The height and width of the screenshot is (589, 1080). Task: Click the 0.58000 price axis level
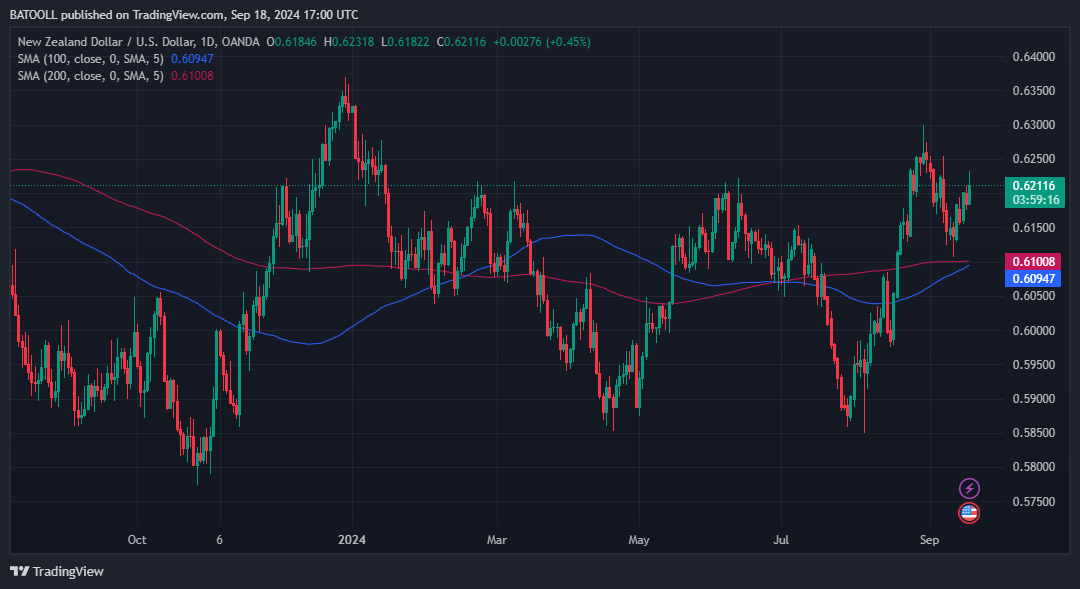point(1034,467)
